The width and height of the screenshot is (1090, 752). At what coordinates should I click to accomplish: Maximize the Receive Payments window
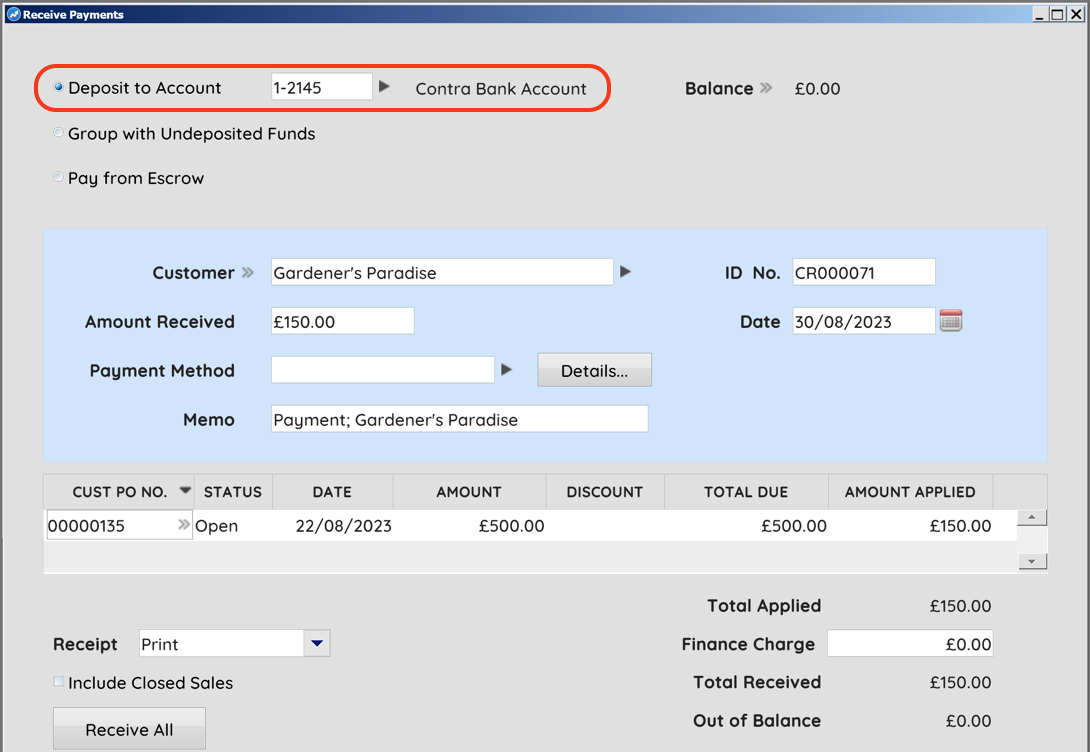tap(1057, 14)
